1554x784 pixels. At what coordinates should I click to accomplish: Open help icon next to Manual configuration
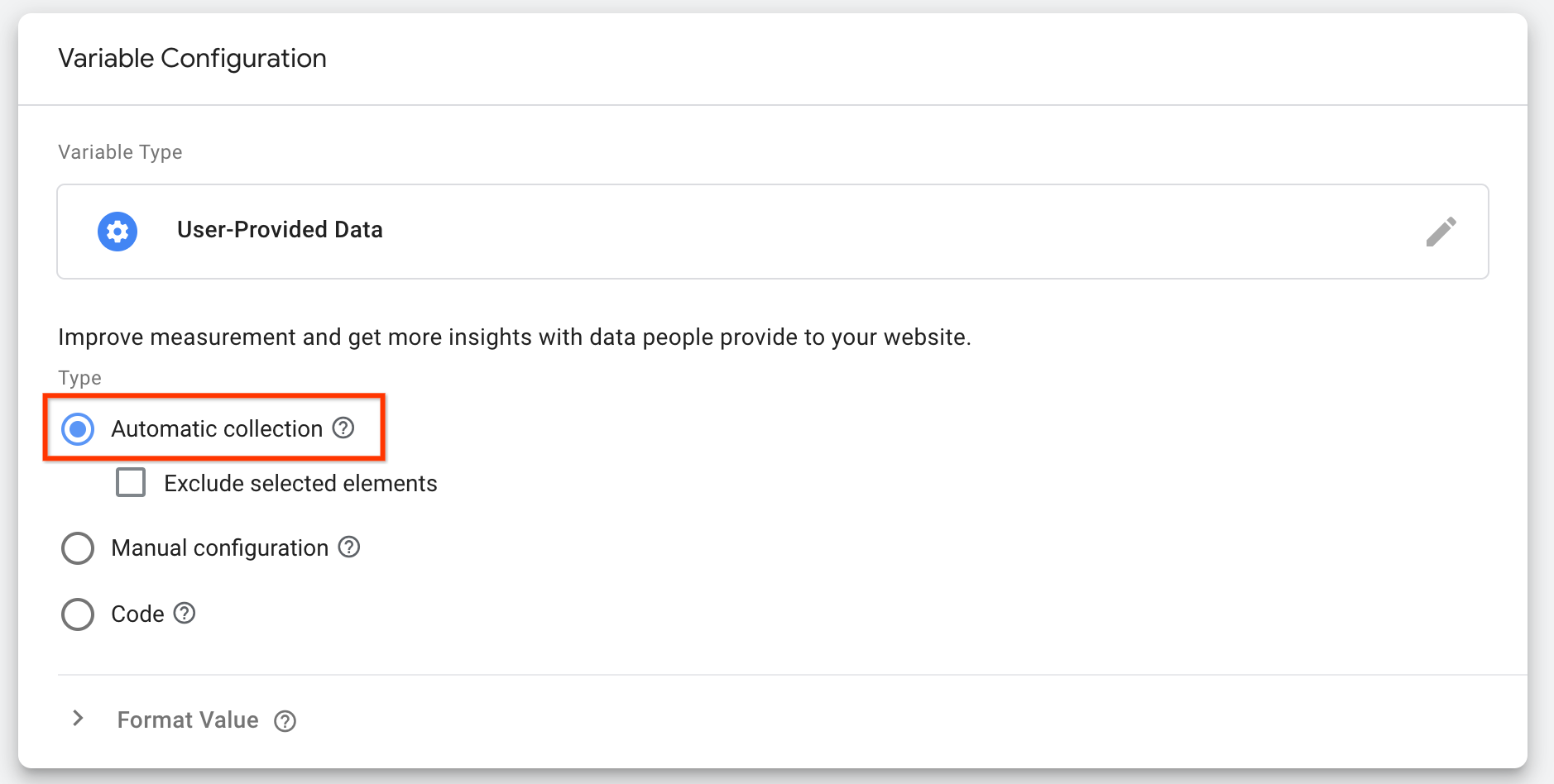[349, 547]
